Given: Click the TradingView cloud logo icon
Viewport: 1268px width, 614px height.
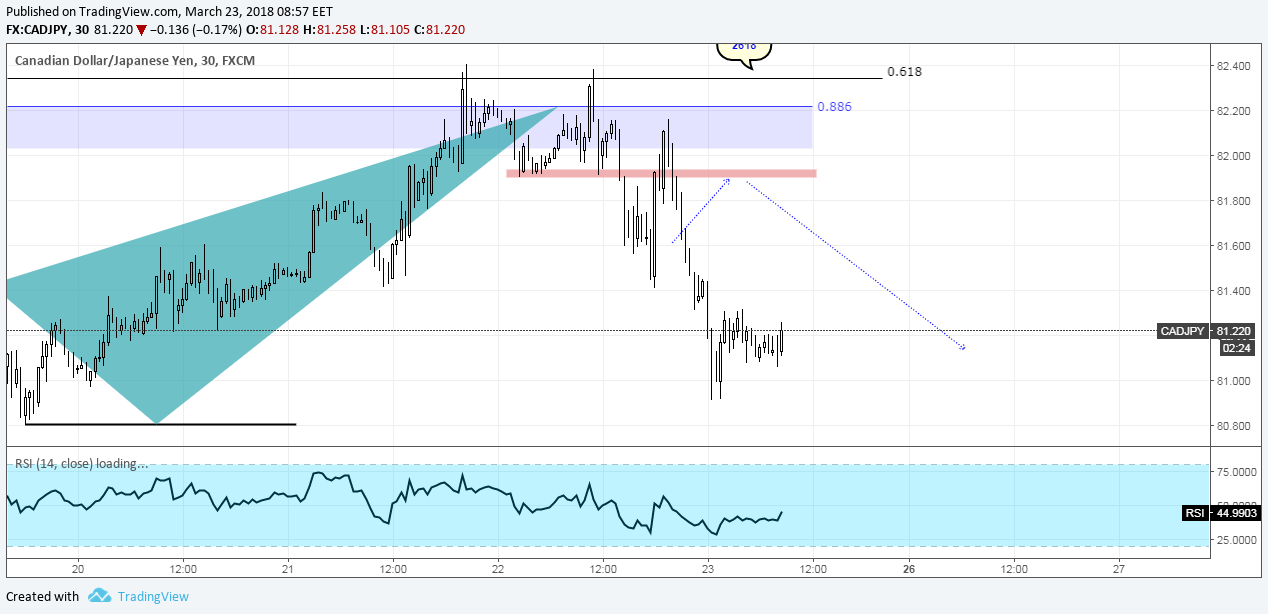Looking at the screenshot, I should (99, 596).
